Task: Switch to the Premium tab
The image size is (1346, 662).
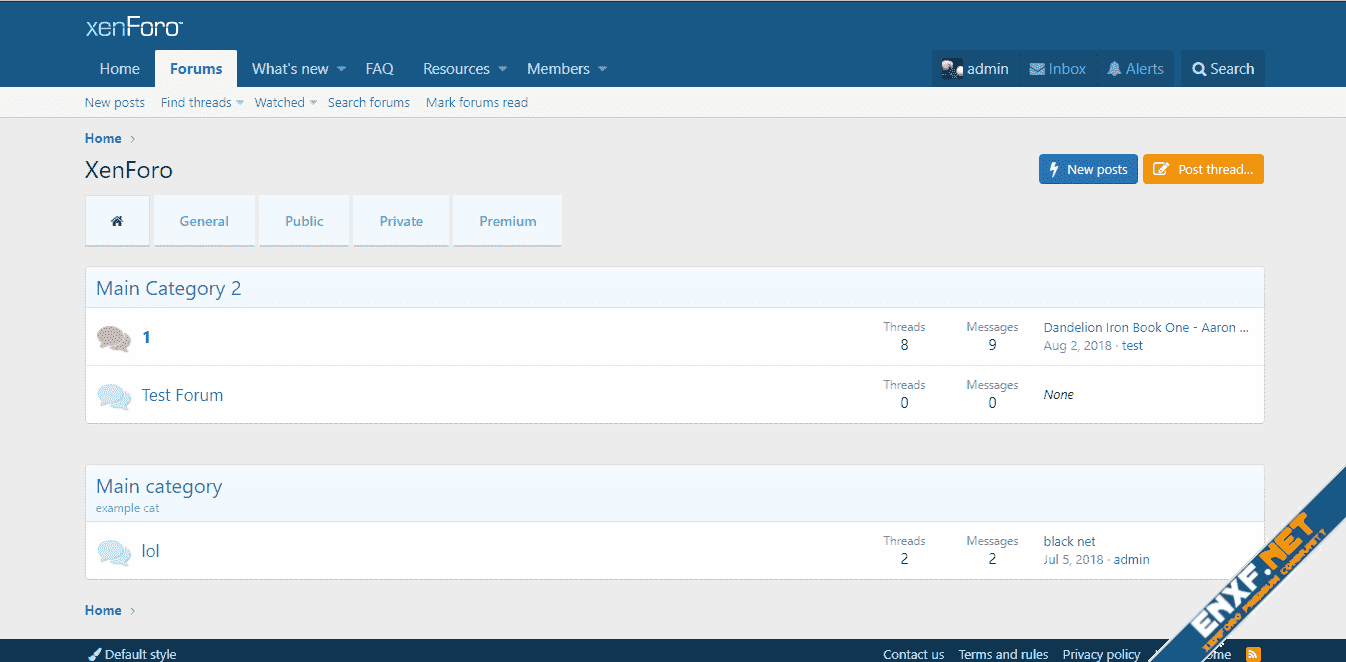Action: (507, 221)
